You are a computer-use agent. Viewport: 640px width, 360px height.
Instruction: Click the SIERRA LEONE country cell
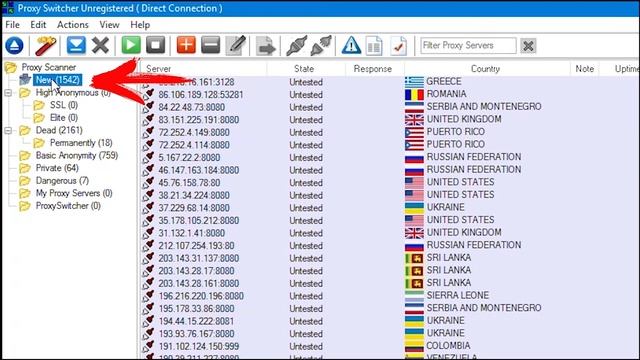pyautogui.click(x=458, y=295)
